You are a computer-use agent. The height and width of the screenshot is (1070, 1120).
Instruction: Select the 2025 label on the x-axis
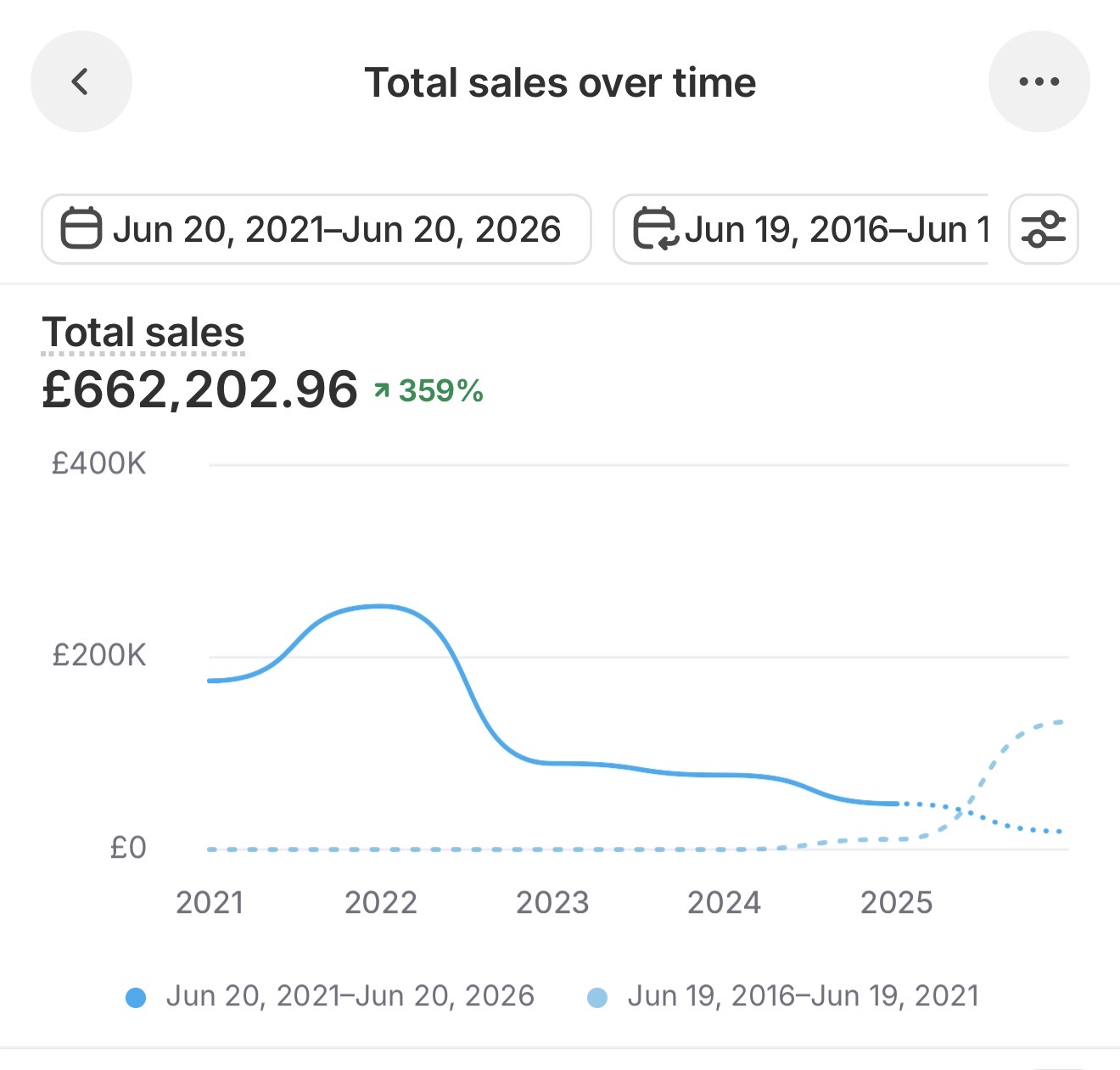click(896, 903)
